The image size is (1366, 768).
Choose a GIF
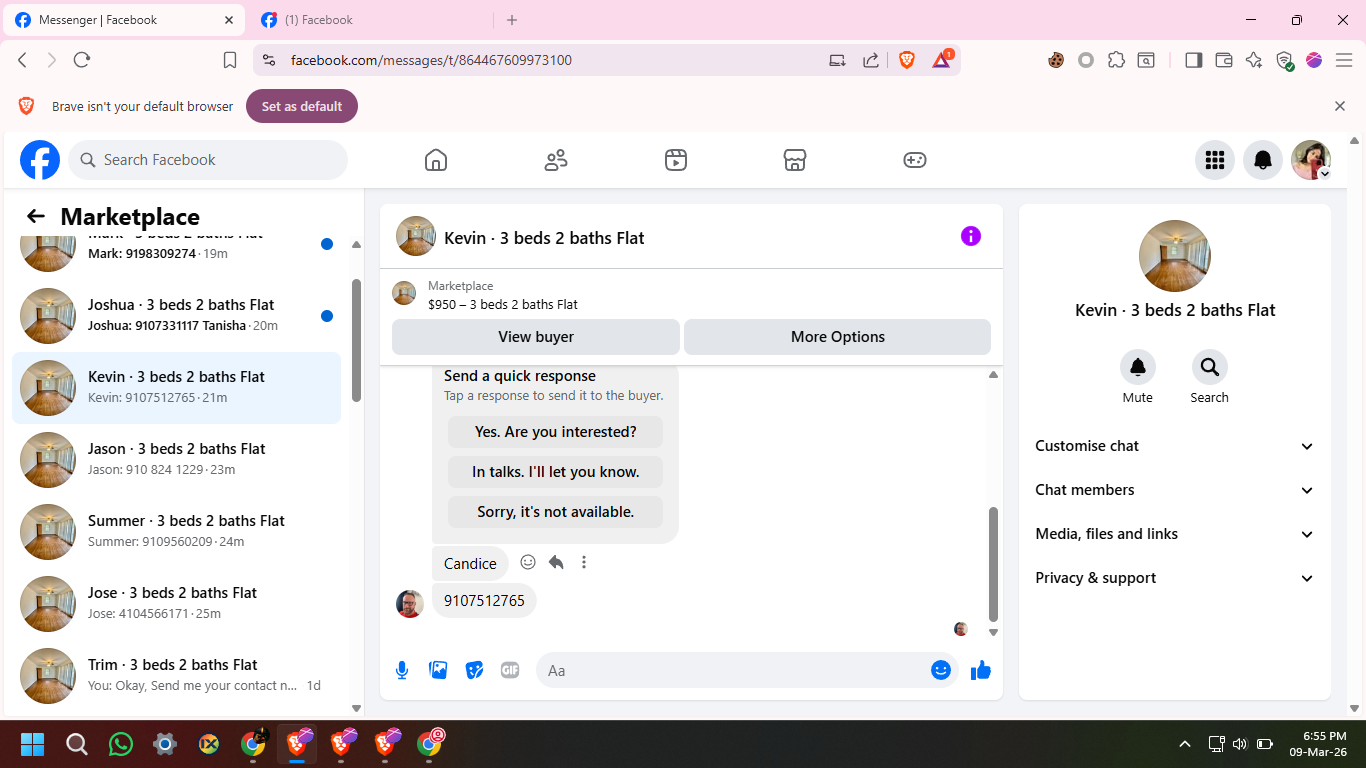pyautogui.click(x=510, y=670)
